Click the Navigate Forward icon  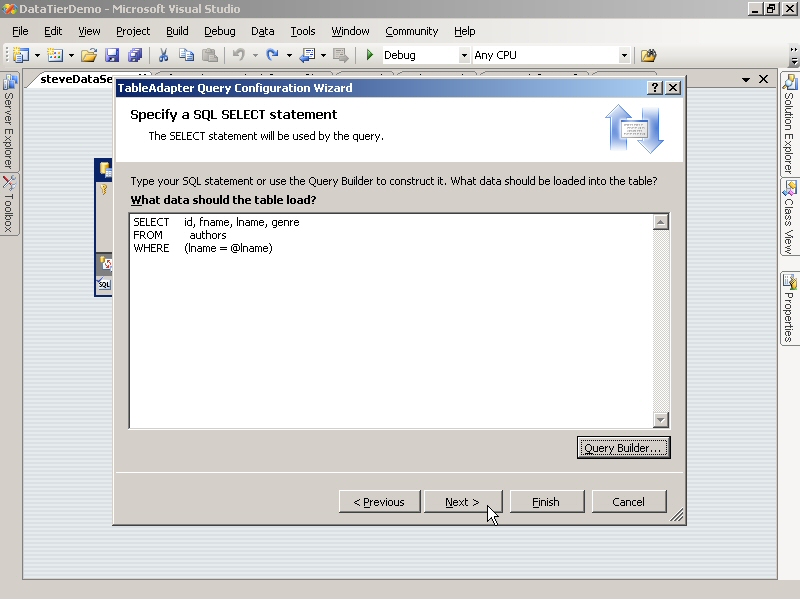[340, 55]
